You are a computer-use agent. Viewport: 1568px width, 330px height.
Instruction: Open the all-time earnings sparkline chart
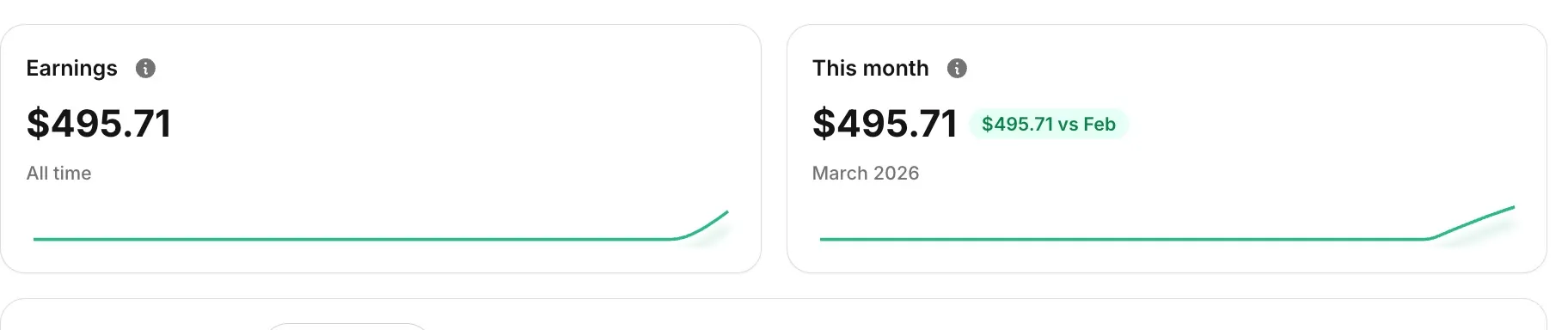(381, 227)
